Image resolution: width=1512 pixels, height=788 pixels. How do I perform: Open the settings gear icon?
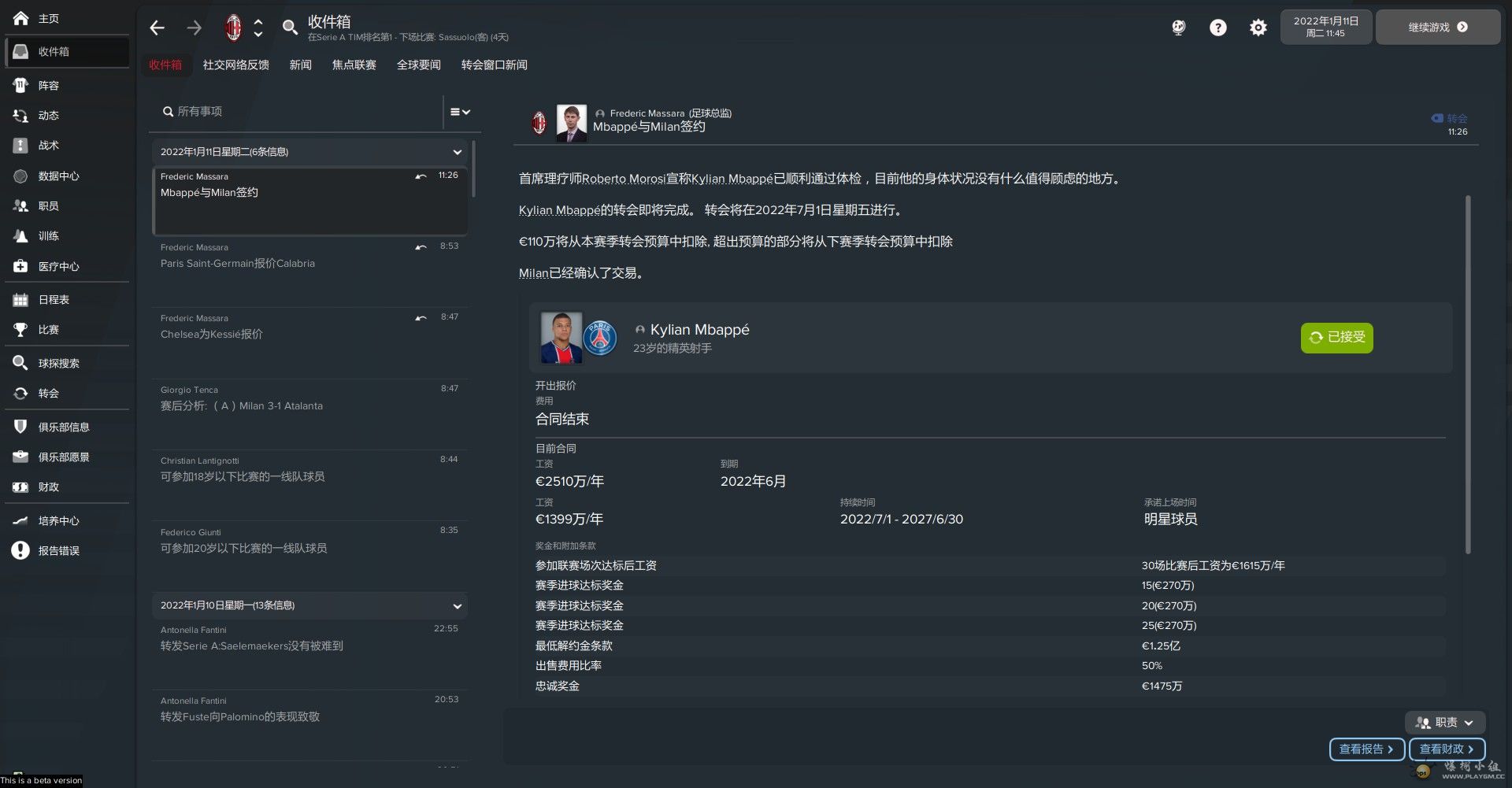pyautogui.click(x=1258, y=28)
